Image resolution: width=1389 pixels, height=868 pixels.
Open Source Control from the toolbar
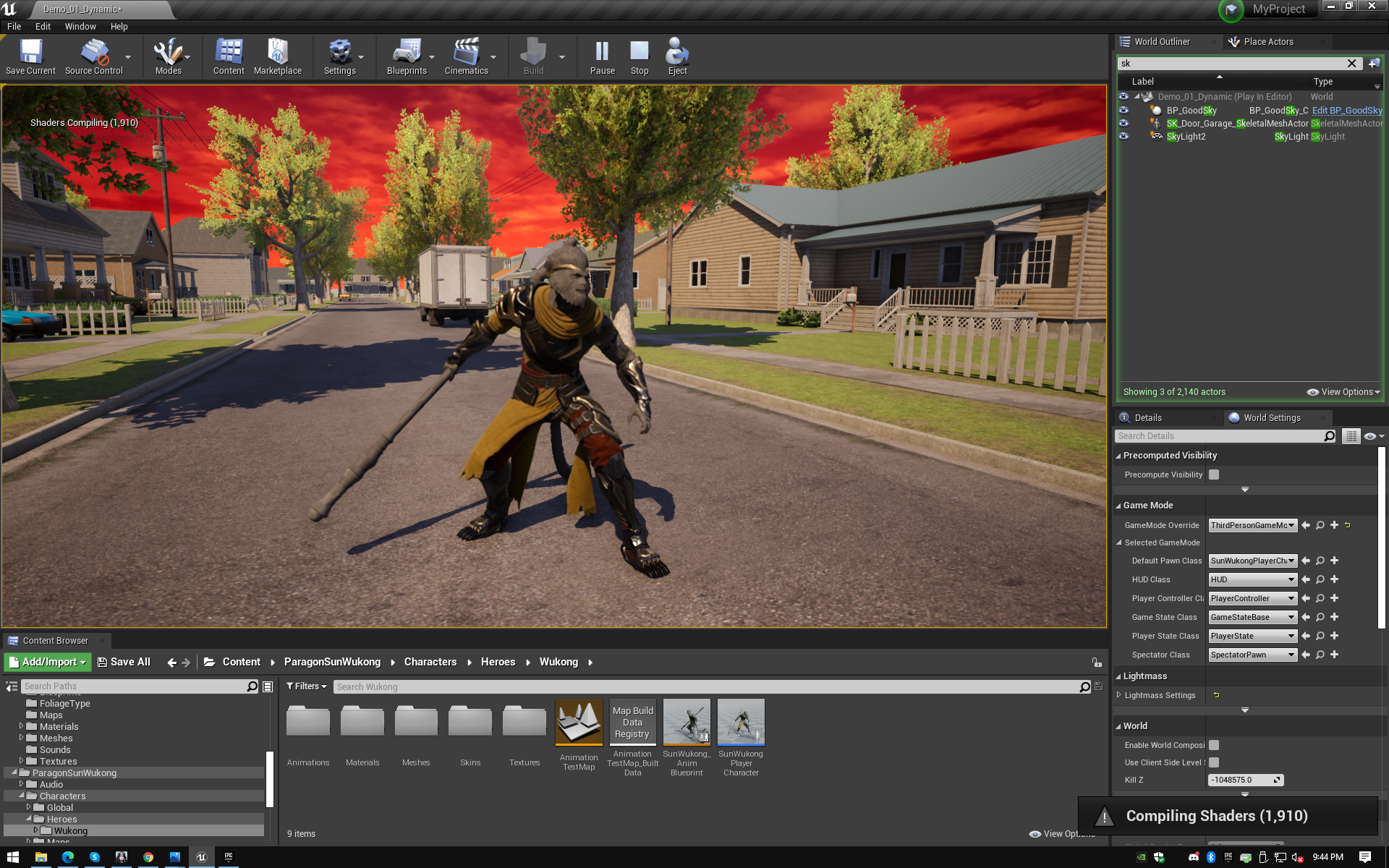pyautogui.click(x=94, y=56)
